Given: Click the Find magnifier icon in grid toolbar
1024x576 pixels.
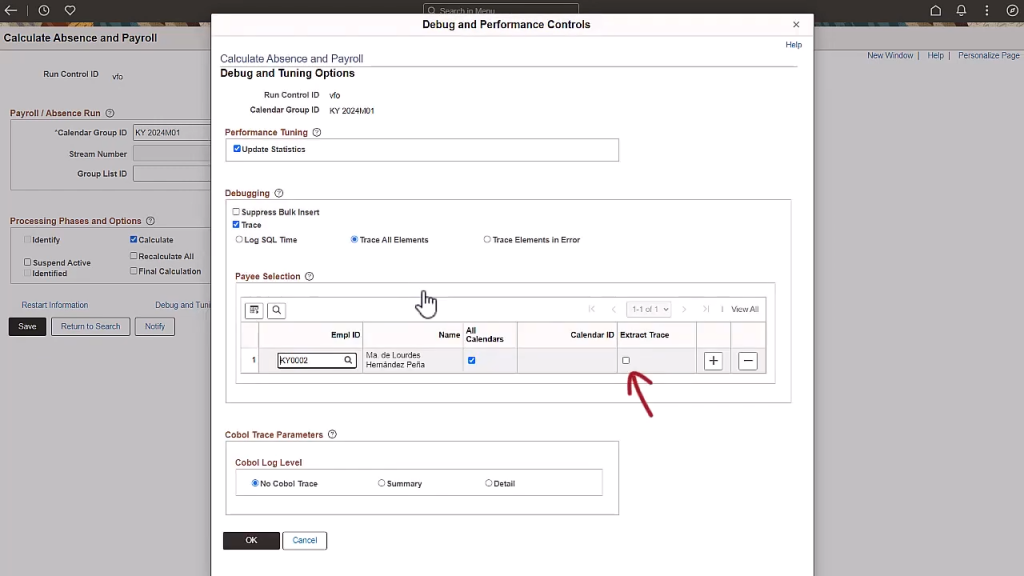Looking at the screenshot, I should click(277, 310).
